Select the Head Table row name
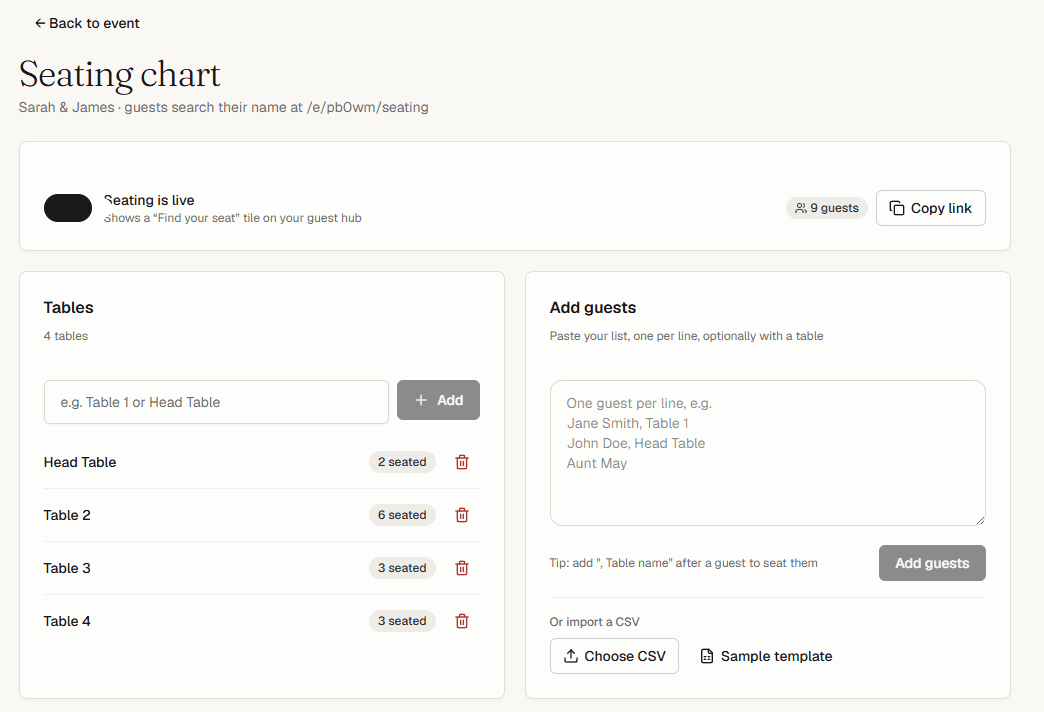This screenshot has height=712, width=1044. (80, 462)
